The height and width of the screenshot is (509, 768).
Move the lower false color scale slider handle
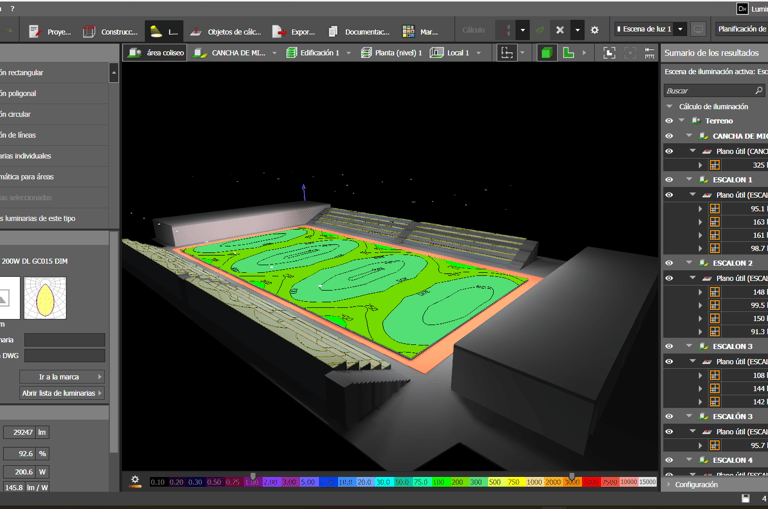(253, 476)
